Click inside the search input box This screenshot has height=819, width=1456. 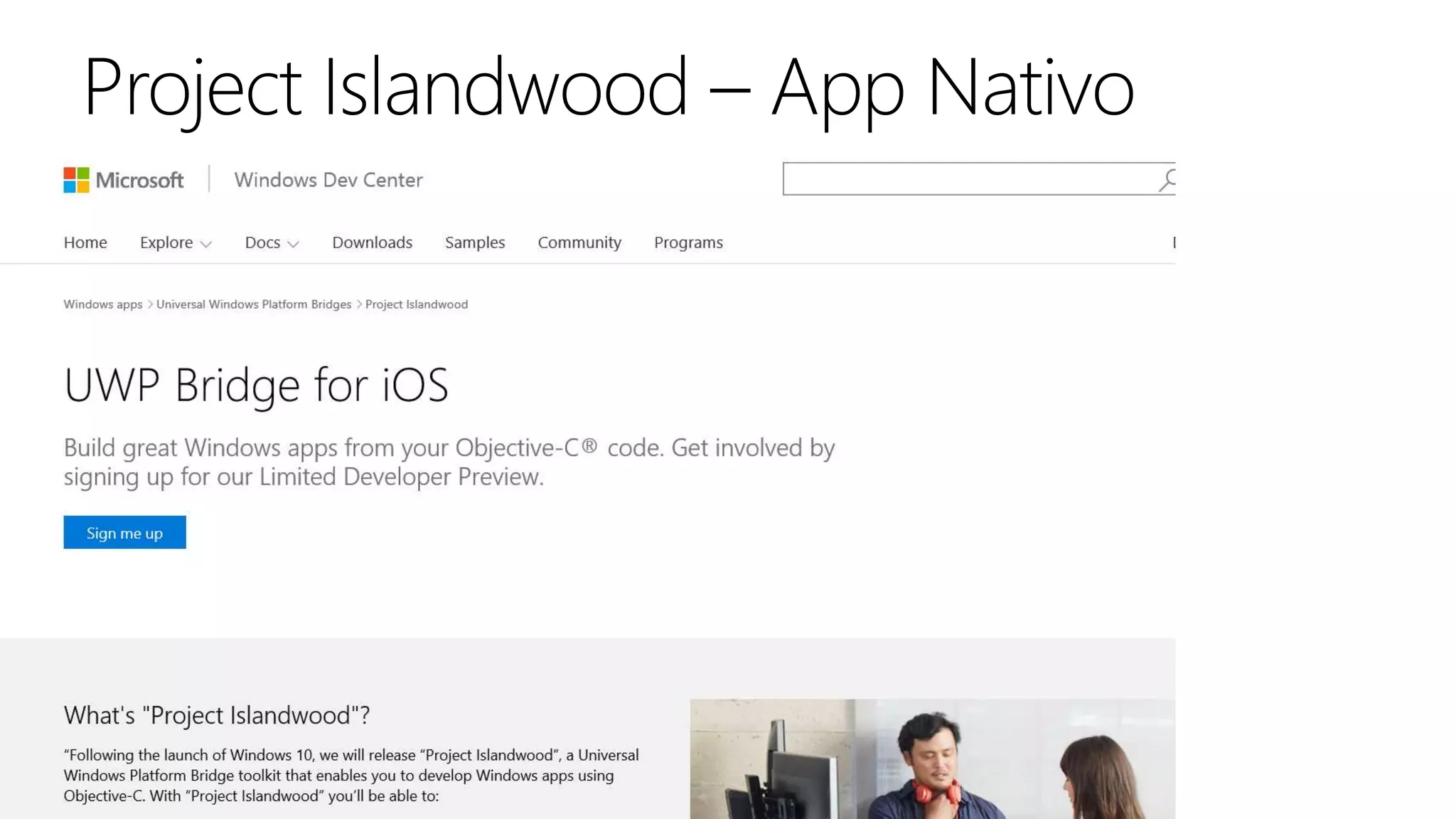967,179
